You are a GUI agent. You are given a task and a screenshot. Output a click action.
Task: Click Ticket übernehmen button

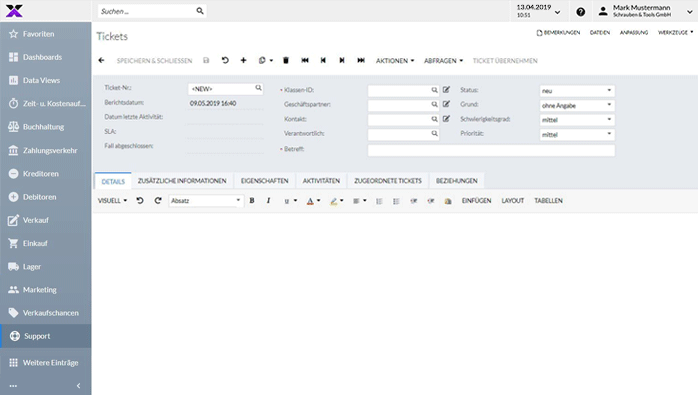pos(505,61)
